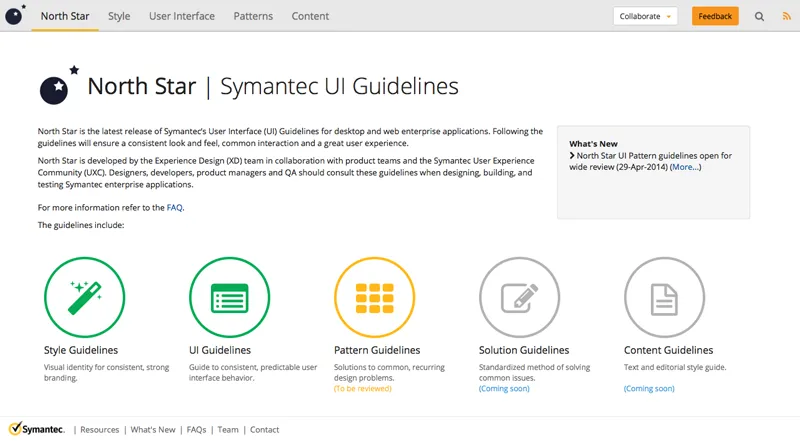Click the orange Feedback button
Image resolution: width=800 pixels, height=441 pixels.
[715, 16]
